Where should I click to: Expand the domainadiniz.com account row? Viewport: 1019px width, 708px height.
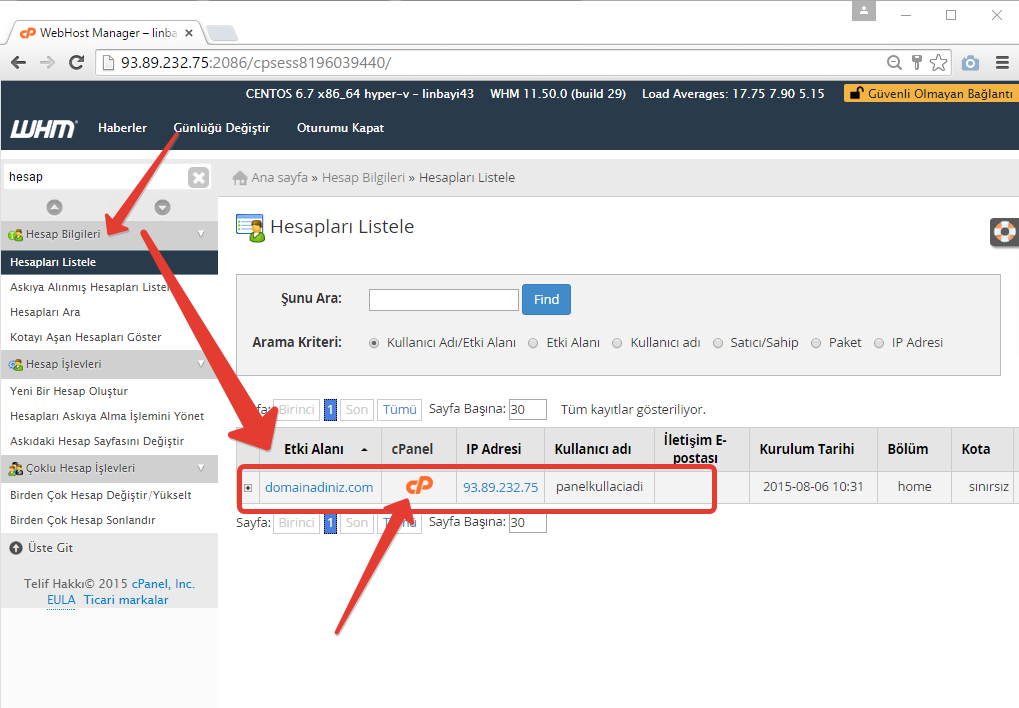click(248, 488)
